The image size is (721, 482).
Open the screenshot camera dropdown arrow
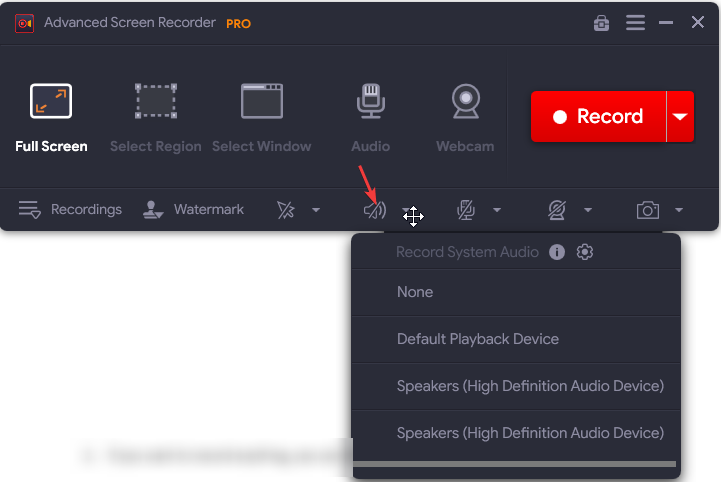click(679, 210)
